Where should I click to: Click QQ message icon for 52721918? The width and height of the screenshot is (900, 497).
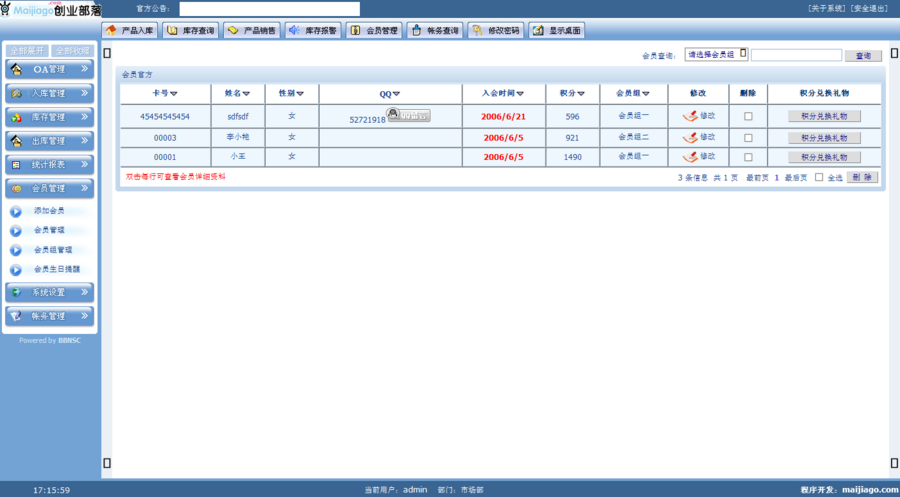click(408, 115)
